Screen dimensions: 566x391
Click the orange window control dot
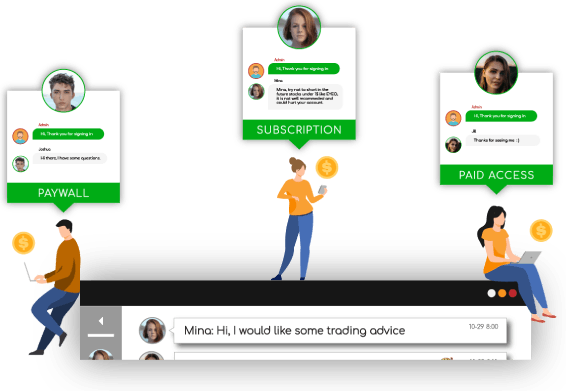pyautogui.click(x=502, y=293)
